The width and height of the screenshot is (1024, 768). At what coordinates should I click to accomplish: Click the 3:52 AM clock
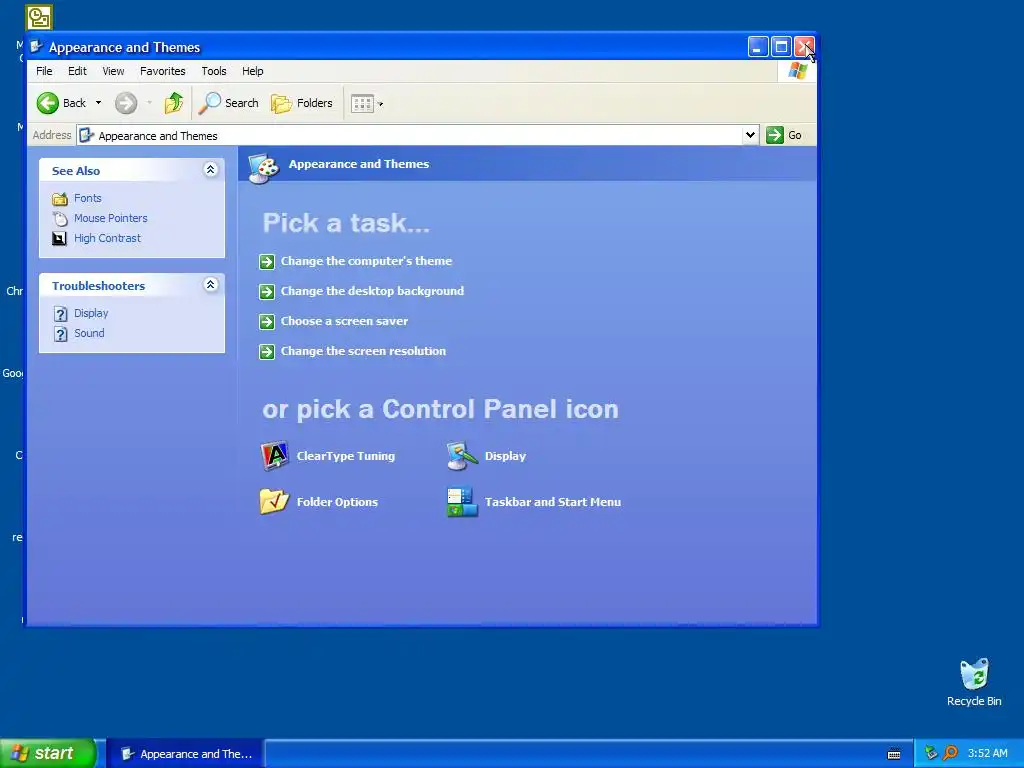point(987,753)
